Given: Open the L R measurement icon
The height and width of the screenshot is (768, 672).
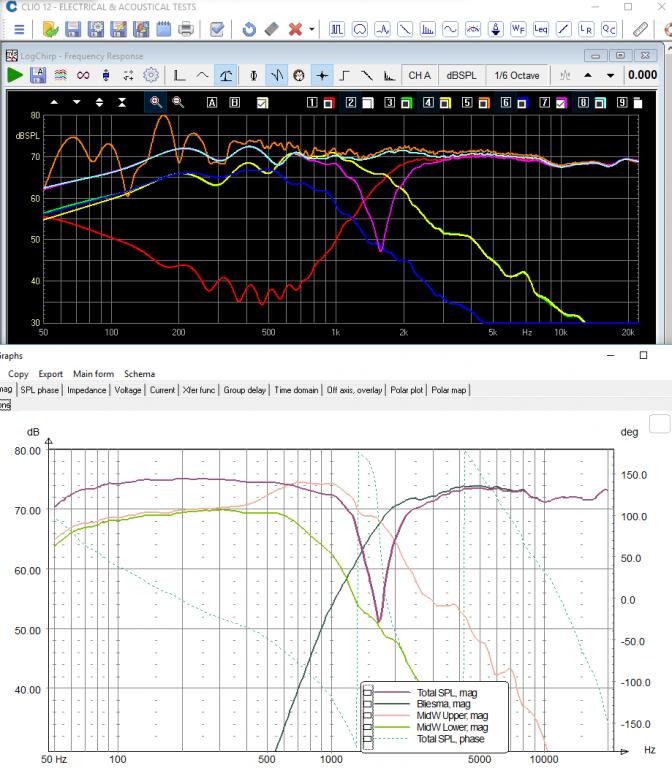Looking at the screenshot, I should 586,29.
